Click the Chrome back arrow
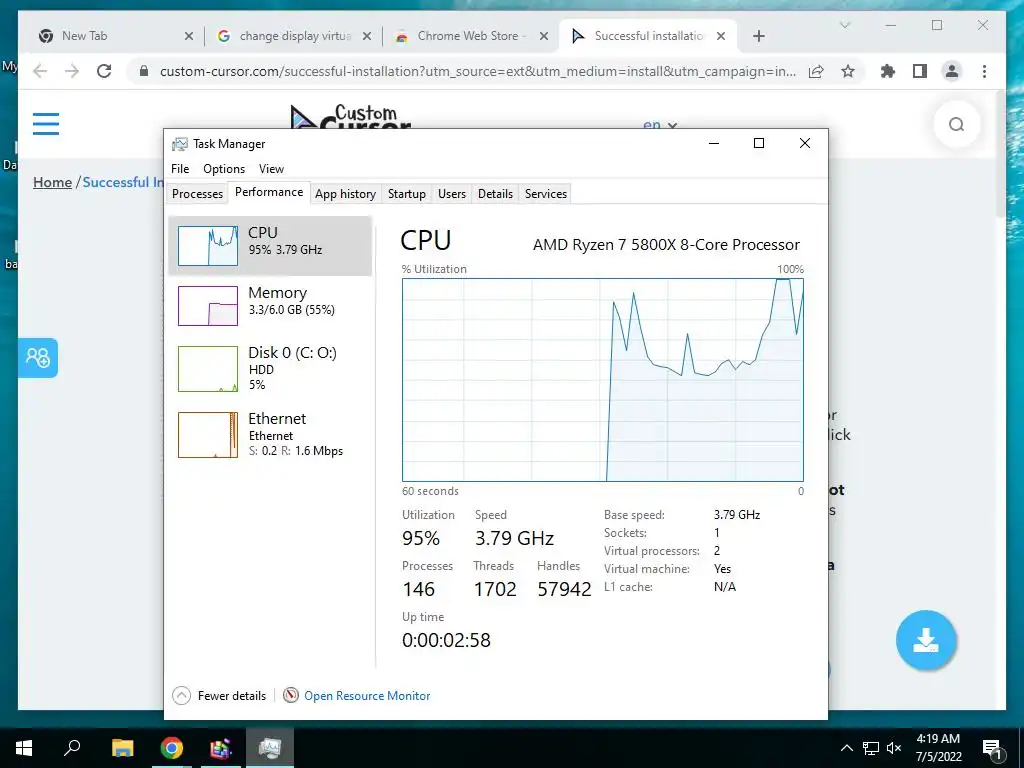Image resolution: width=1024 pixels, height=768 pixels. [40, 71]
